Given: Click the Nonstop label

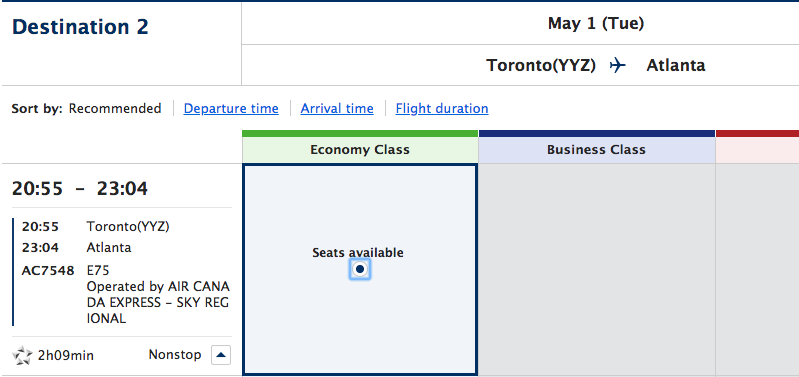Looking at the screenshot, I should (175, 355).
